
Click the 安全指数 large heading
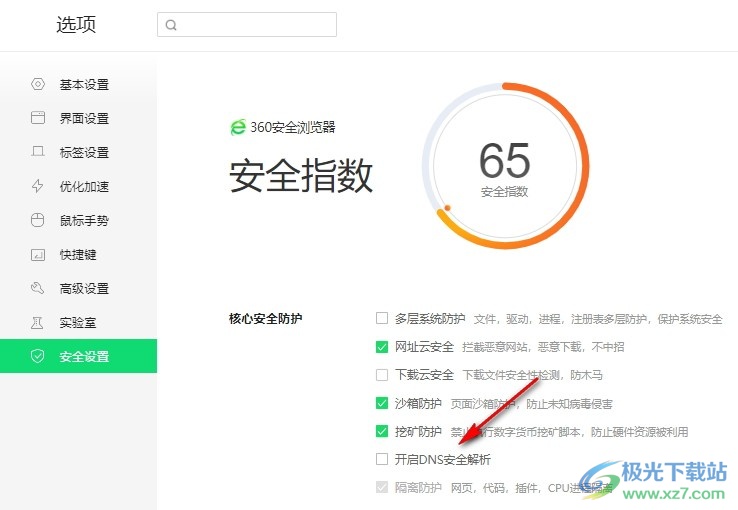tap(301, 175)
